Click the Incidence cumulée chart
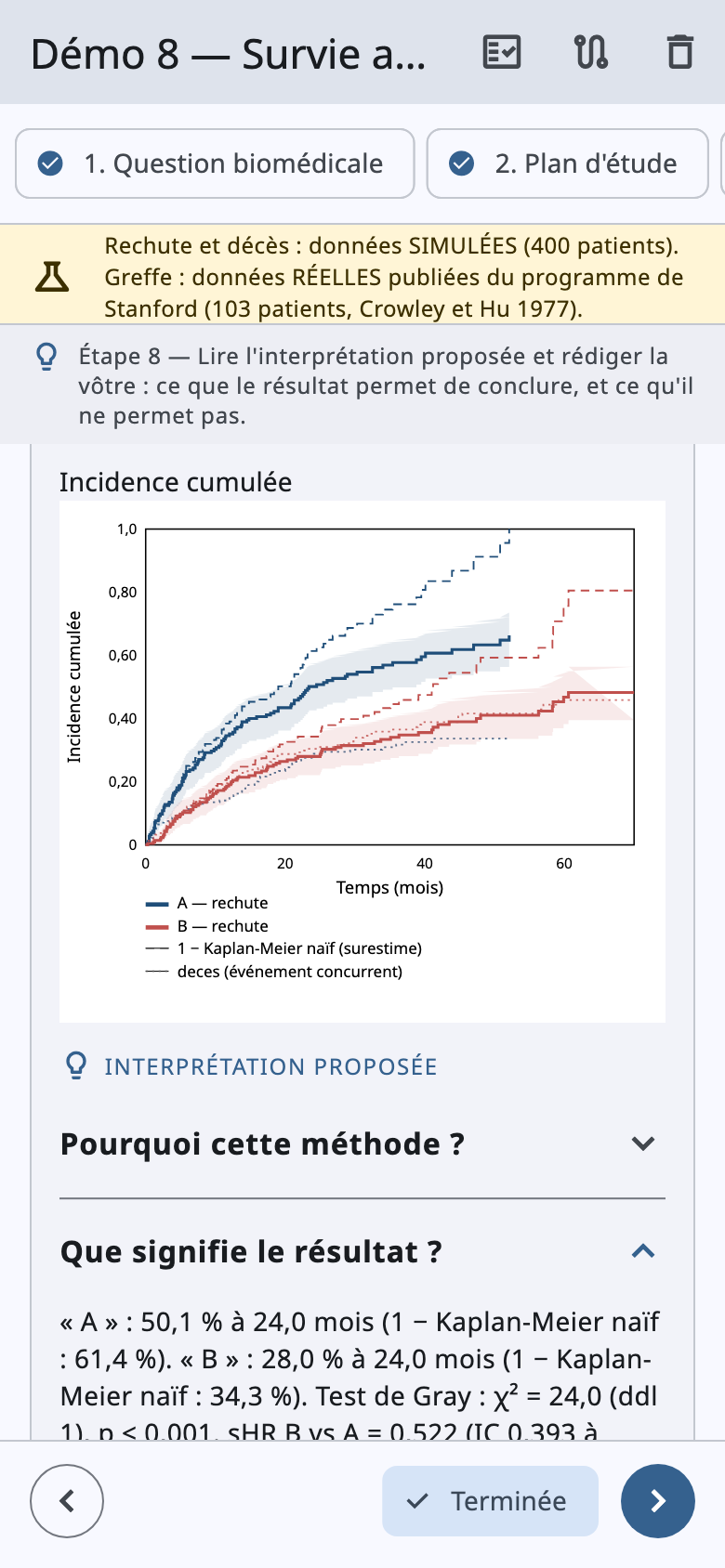The height and width of the screenshot is (1568, 725). point(362,761)
